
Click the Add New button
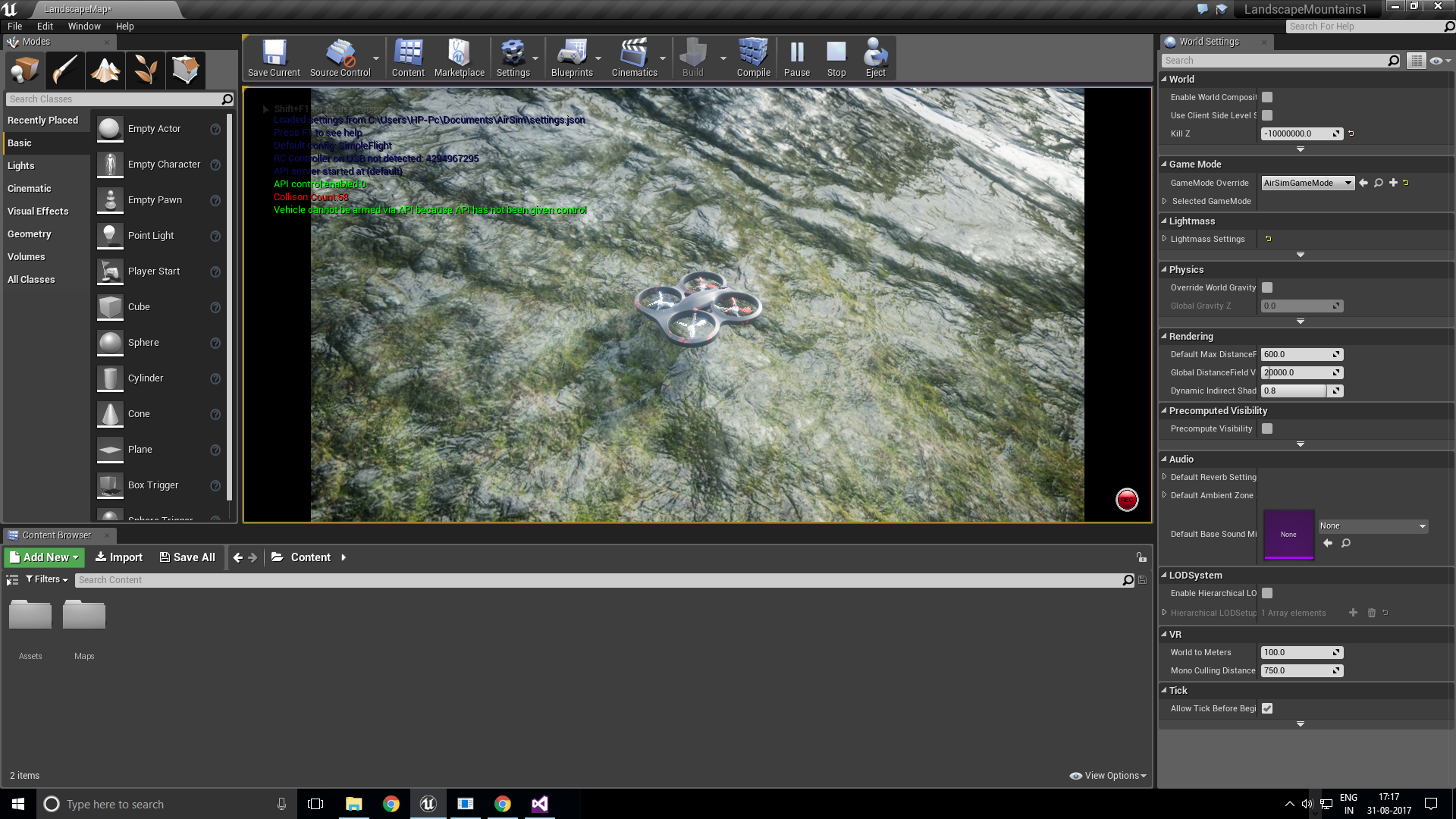[43, 557]
